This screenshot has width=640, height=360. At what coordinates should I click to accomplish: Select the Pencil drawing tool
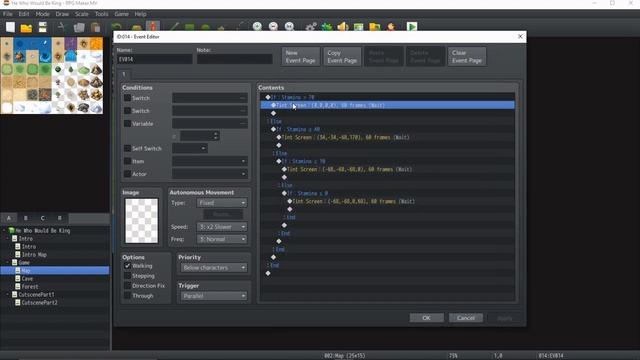(174, 27)
